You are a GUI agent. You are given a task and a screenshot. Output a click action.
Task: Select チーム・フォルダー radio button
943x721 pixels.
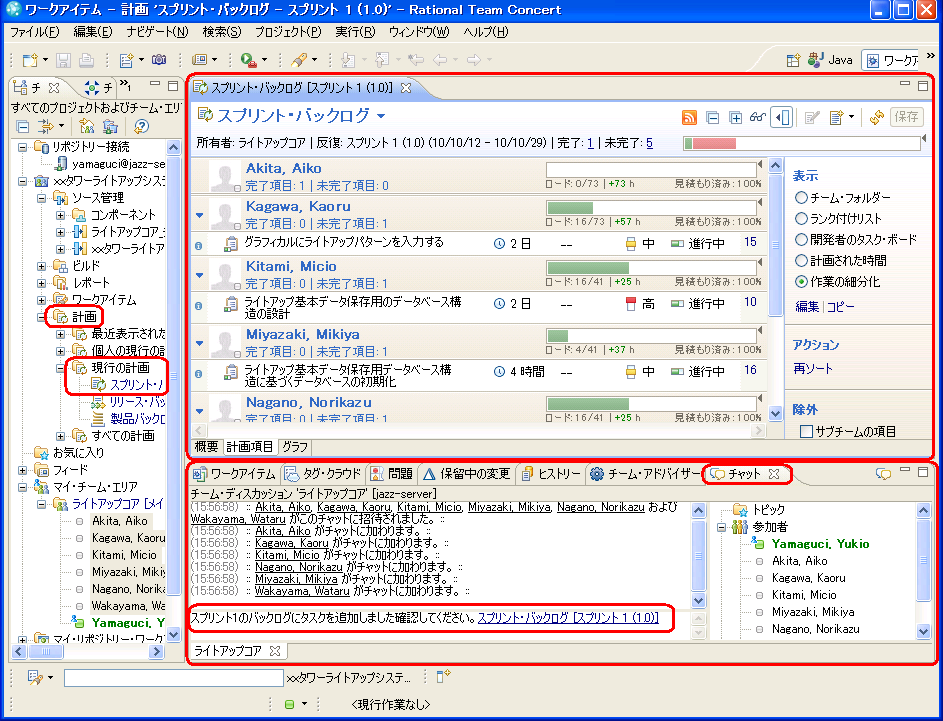(x=801, y=197)
